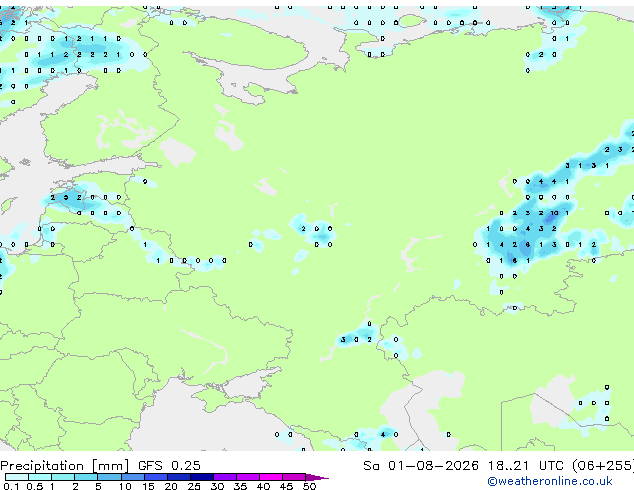The image size is (634, 490).
Task: Select the 35–40 mm legend color box
Action: pyautogui.click(x=248, y=477)
